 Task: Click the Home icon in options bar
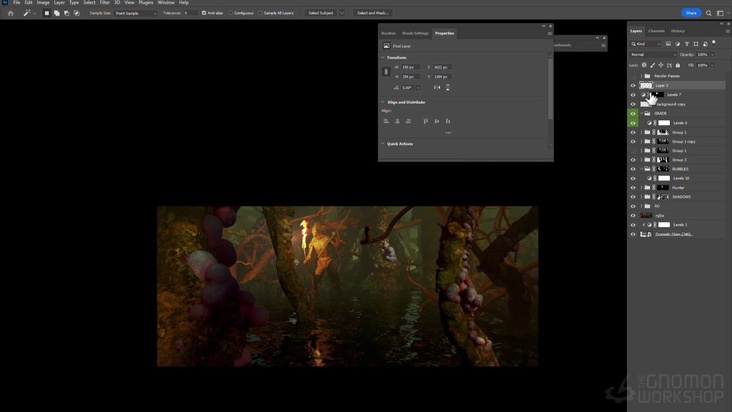tap(10, 13)
